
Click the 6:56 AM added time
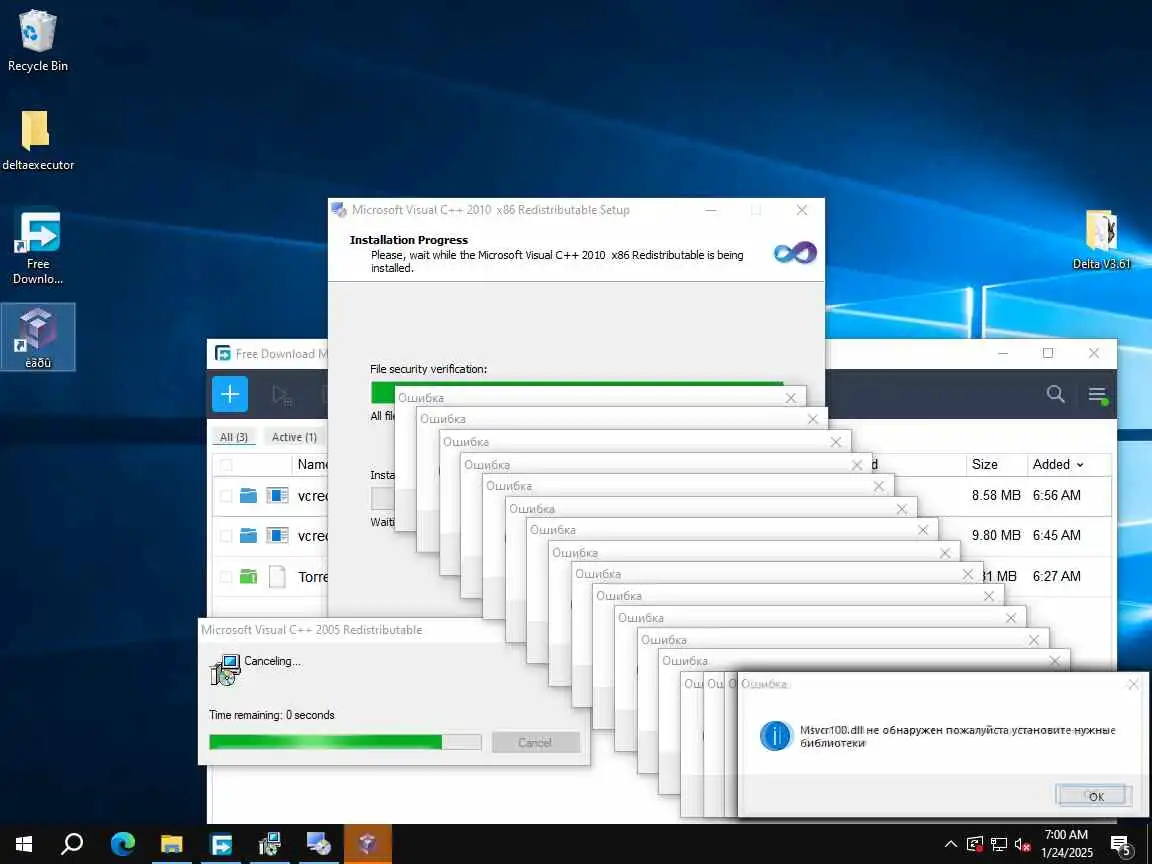tap(1056, 495)
